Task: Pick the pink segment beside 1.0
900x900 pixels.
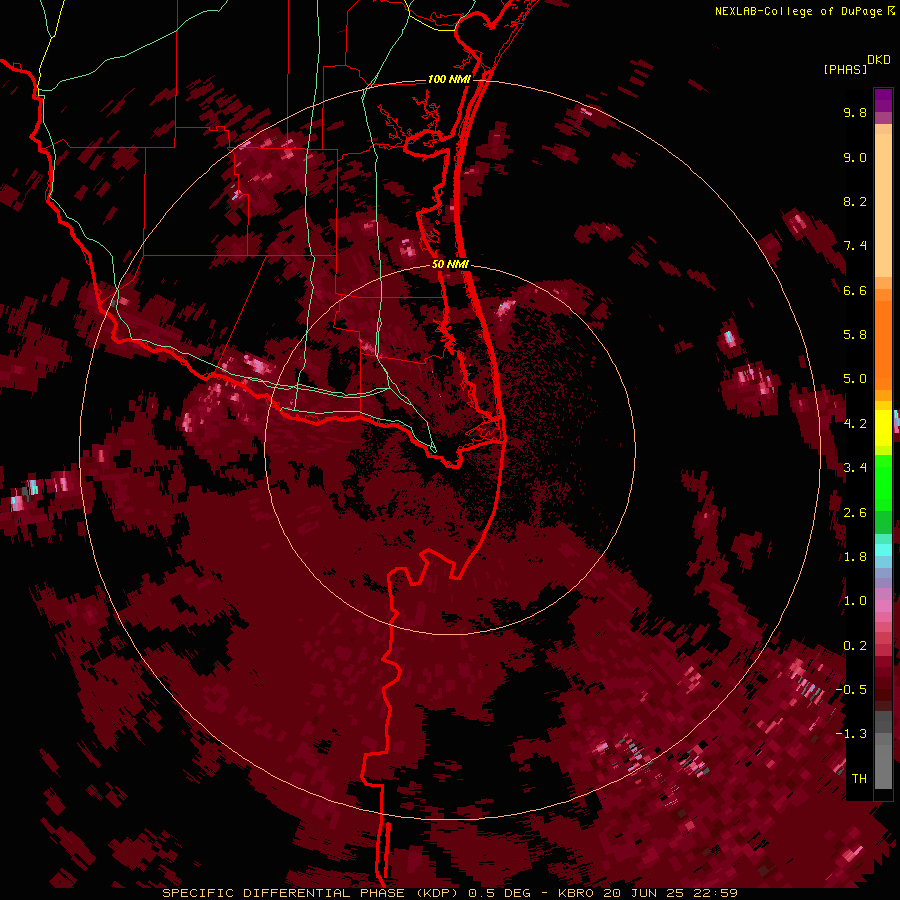Action: (x=883, y=606)
